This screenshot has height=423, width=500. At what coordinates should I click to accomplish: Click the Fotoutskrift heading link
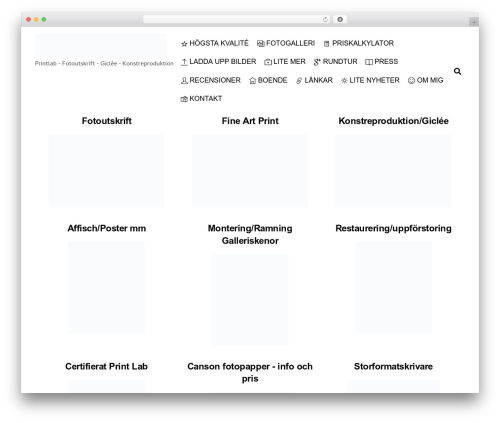[x=107, y=121]
